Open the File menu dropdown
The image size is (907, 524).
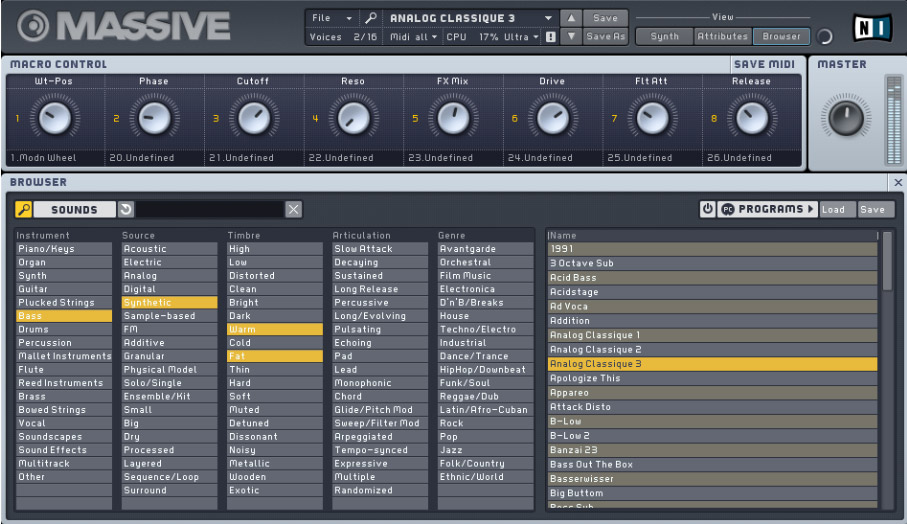coord(331,18)
